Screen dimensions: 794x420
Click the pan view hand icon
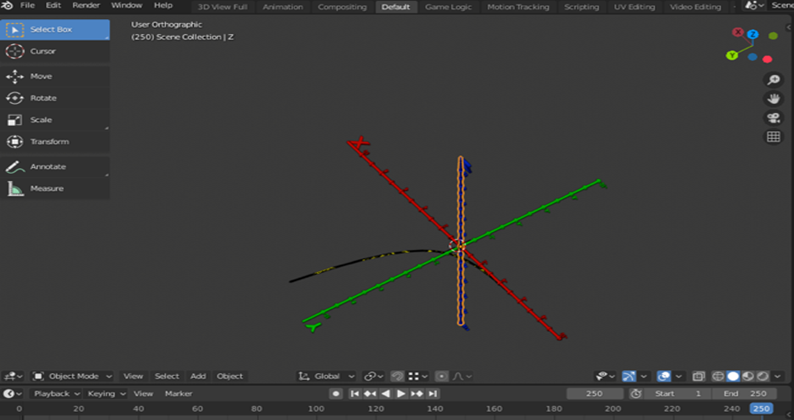pyautogui.click(x=773, y=99)
